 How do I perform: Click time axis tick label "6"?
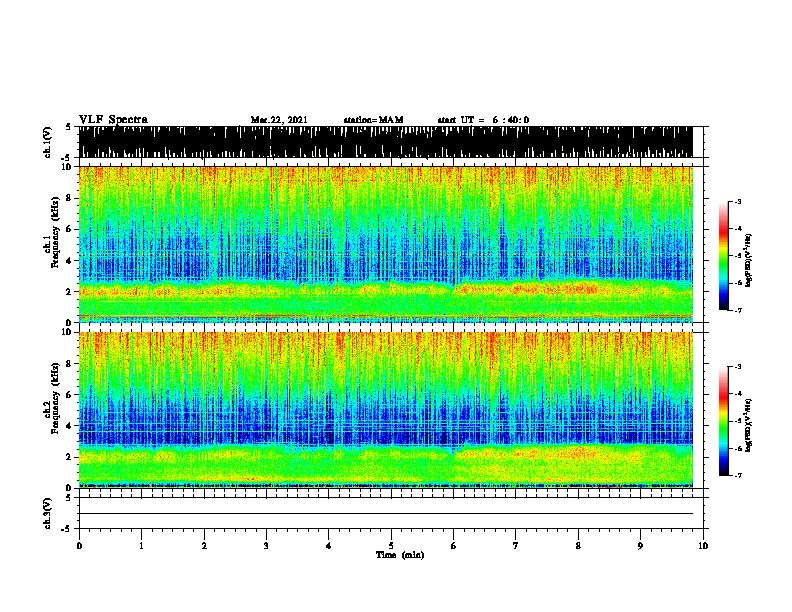453,545
